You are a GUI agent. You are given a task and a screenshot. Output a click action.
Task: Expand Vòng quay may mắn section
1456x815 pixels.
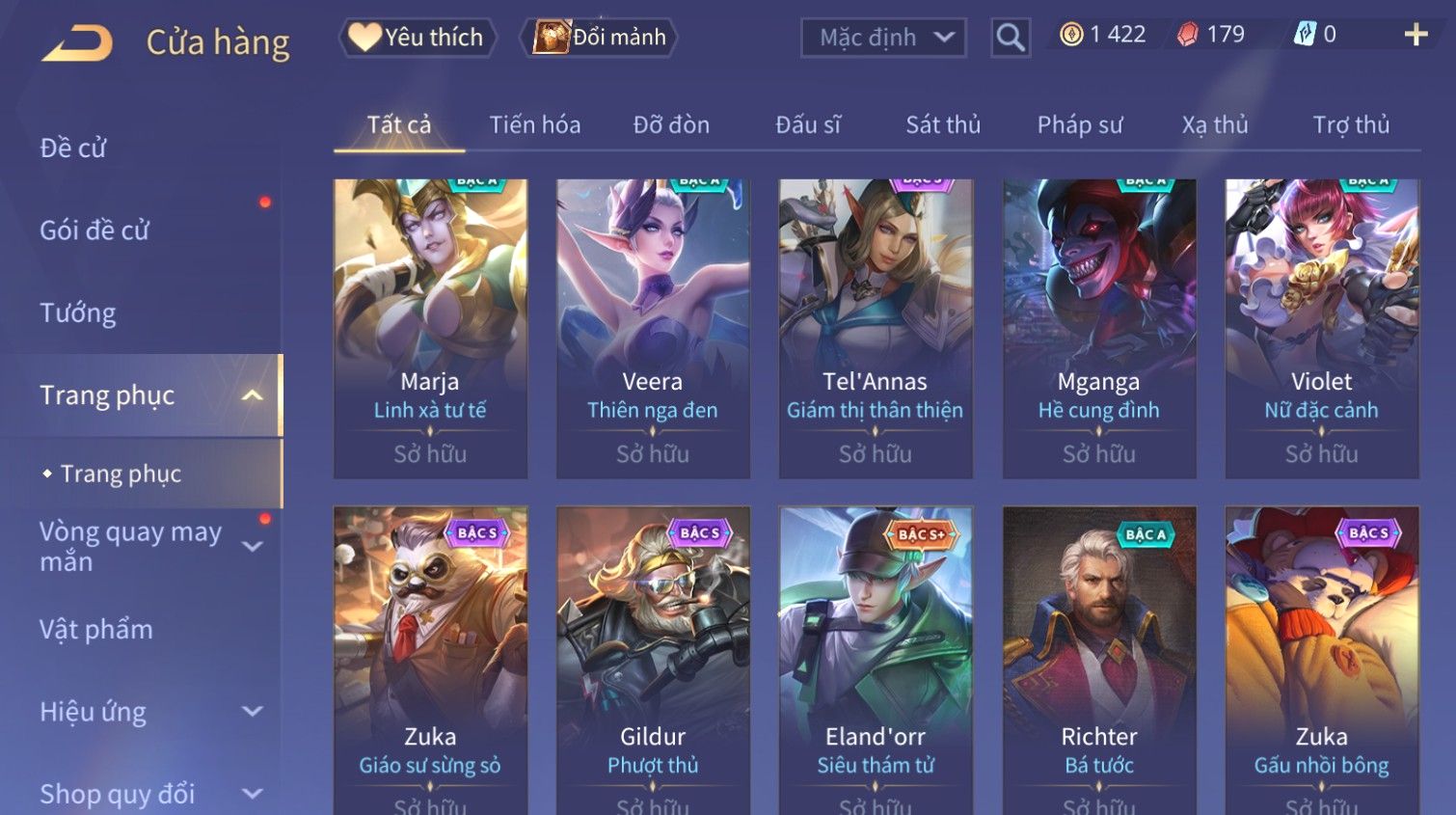(x=253, y=546)
